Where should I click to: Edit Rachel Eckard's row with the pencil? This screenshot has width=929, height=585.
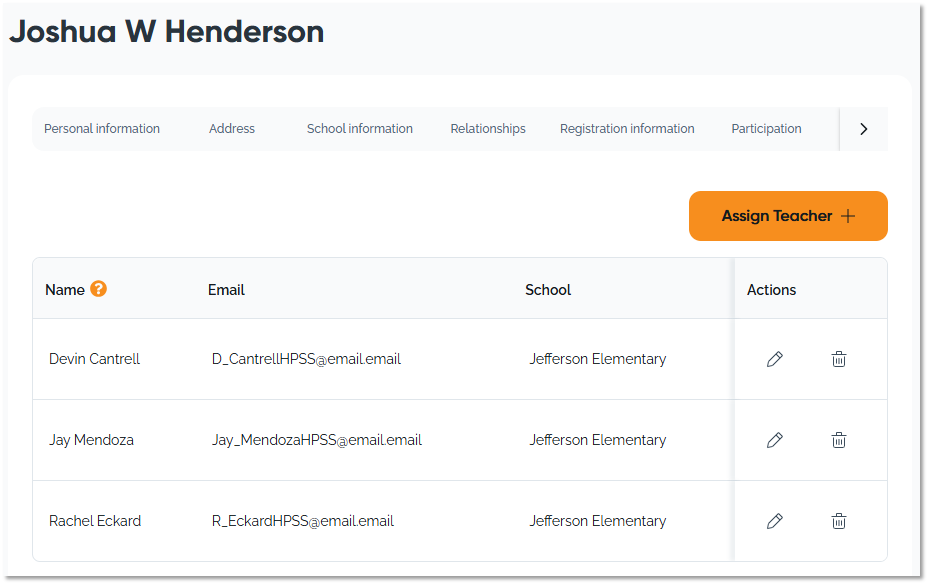(774, 521)
